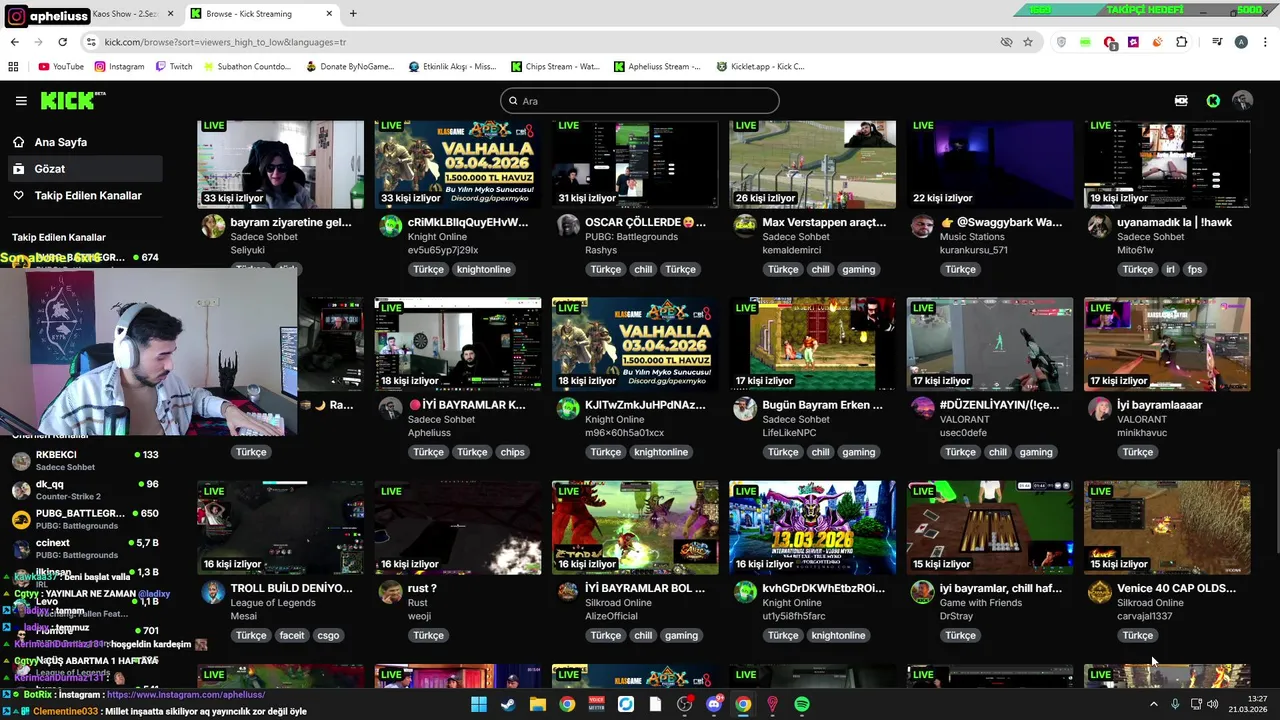Open the apps grid icon in bookmarks bar
This screenshot has width=1280, height=720.
pos(13,67)
